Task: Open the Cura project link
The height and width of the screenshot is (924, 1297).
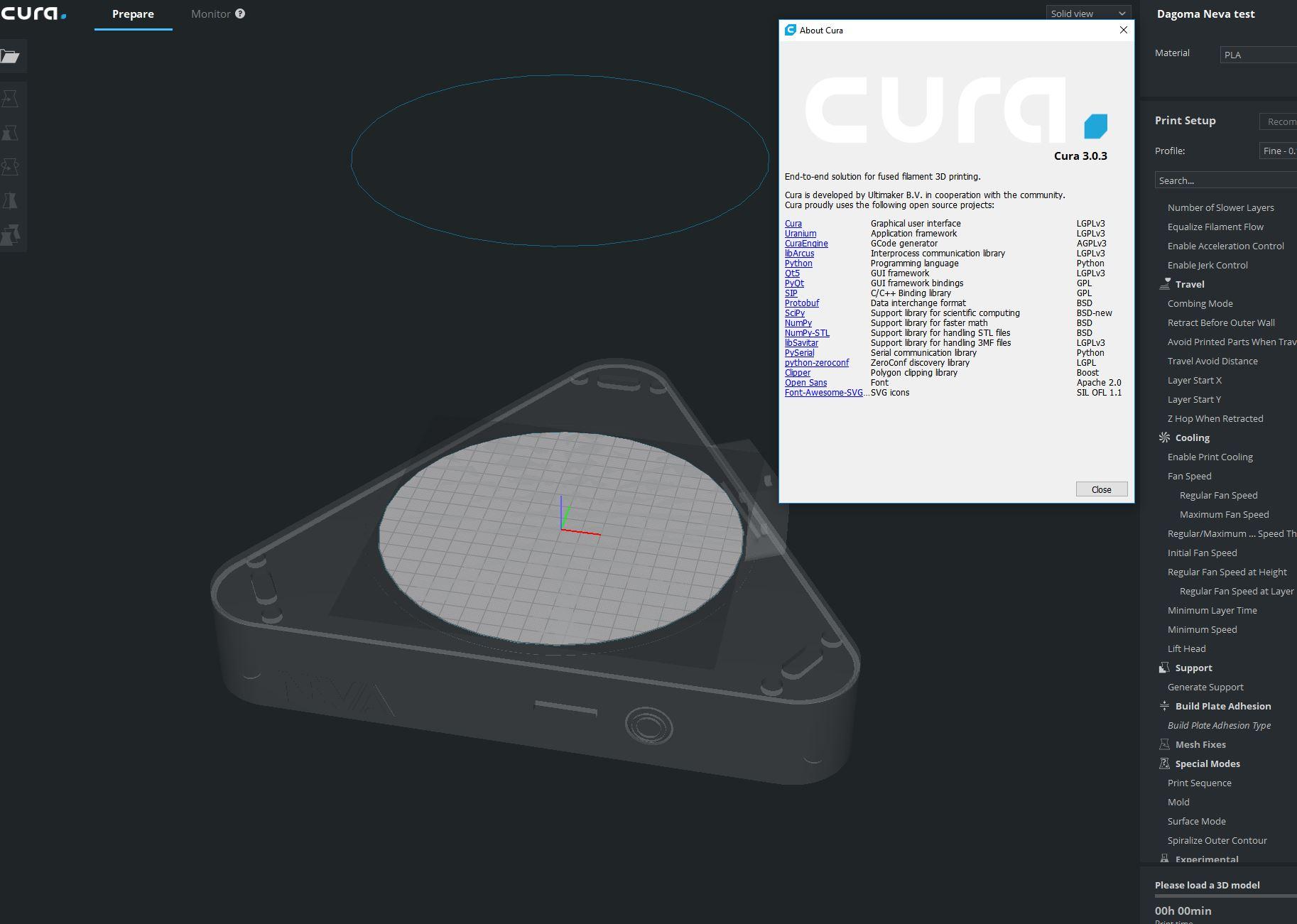Action: click(793, 224)
